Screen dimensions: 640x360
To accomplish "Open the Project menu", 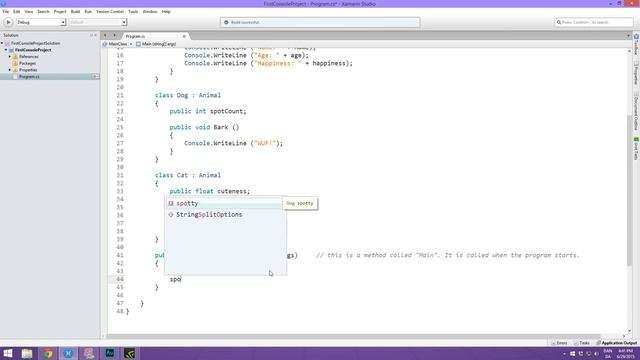I will coord(60,11).
